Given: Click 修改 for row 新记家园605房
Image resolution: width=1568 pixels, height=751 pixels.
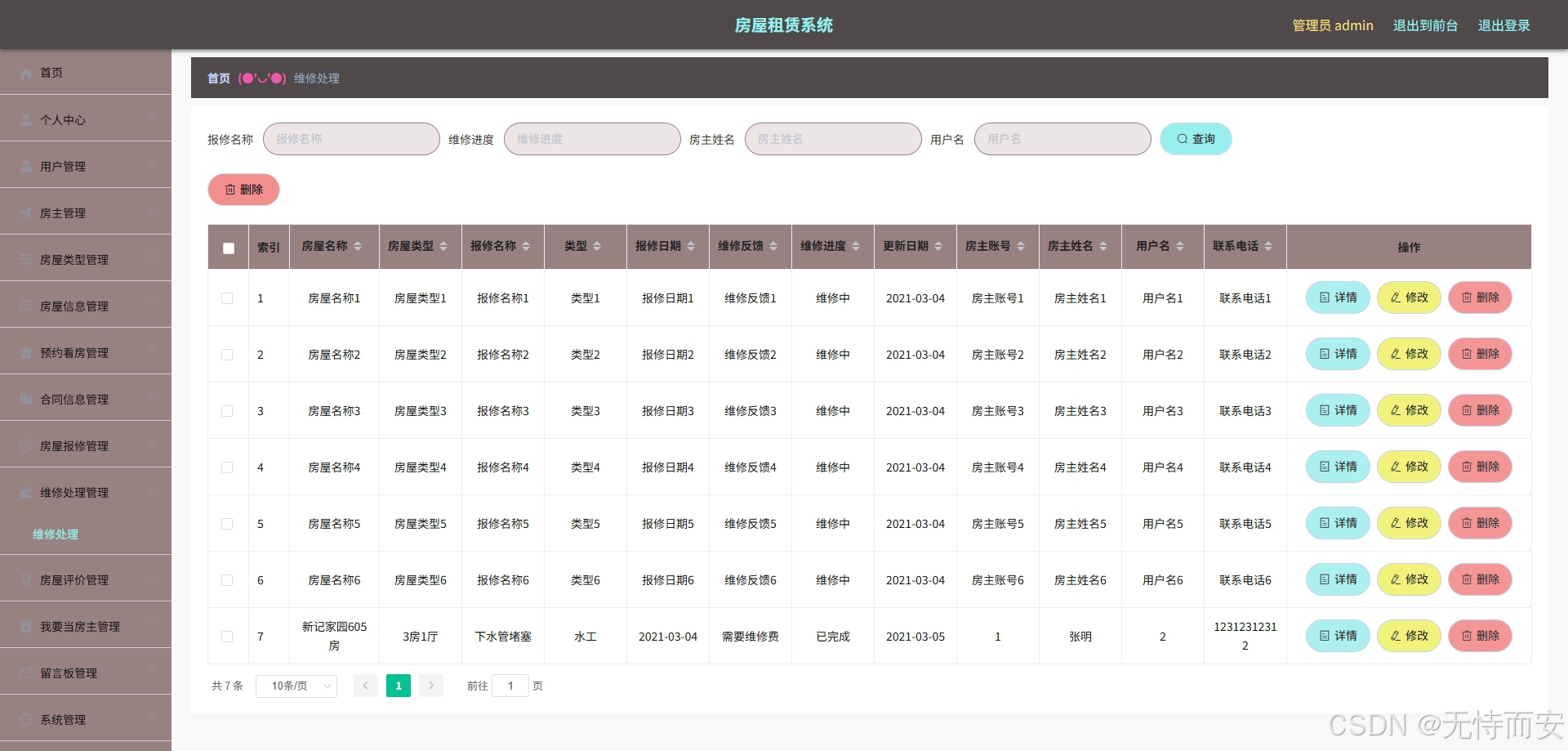Looking at the screenshot, I should point(1409,636).
